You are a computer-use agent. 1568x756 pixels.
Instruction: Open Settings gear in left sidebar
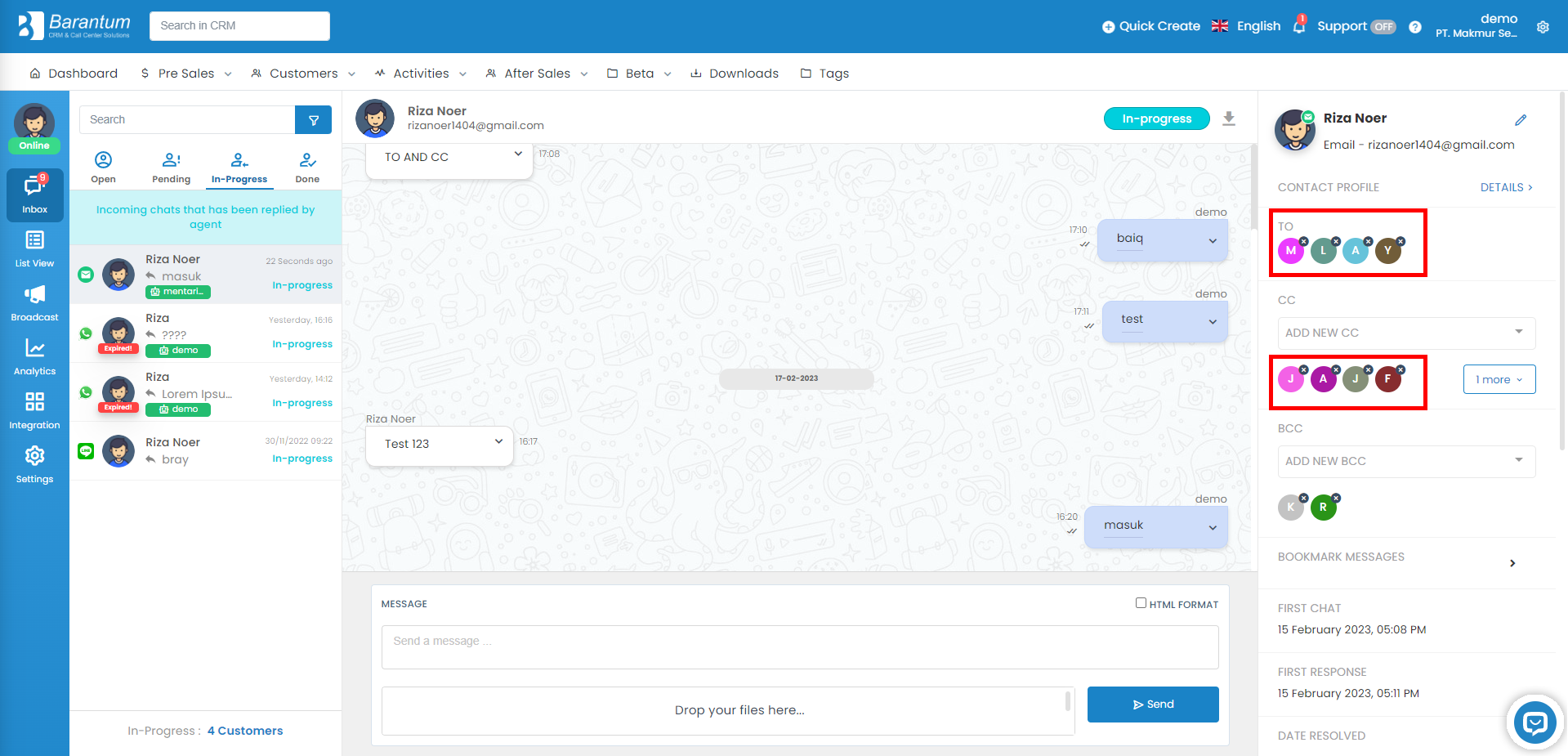(34, 464)
